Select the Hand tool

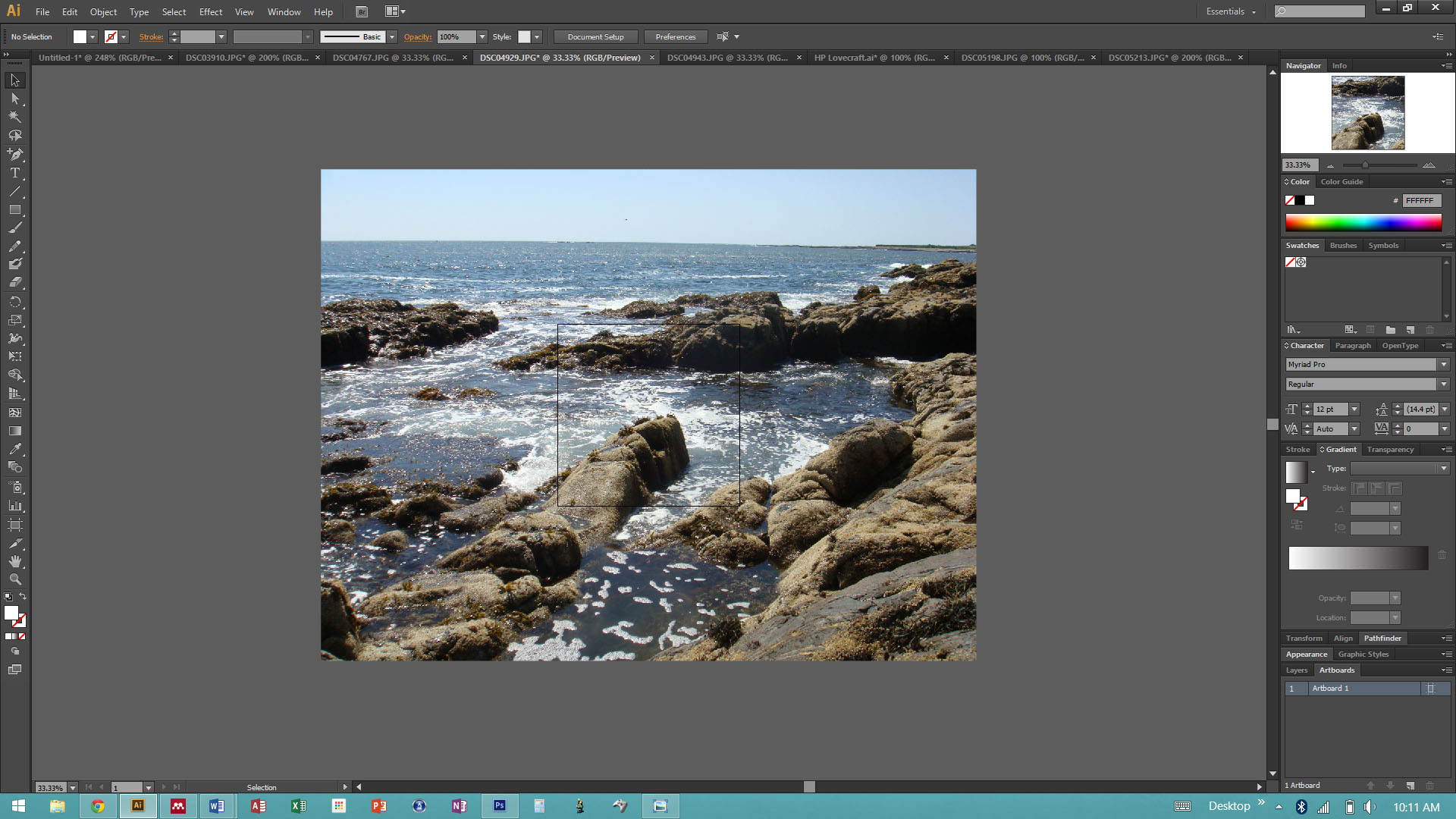click(x=14, y=561)
